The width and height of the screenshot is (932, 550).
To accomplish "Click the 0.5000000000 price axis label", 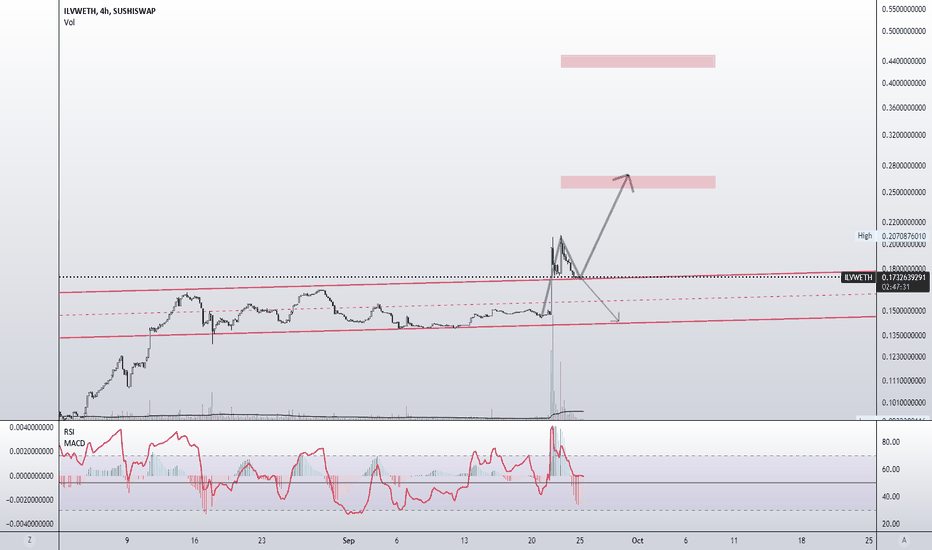I will click(x=903, y=31).
